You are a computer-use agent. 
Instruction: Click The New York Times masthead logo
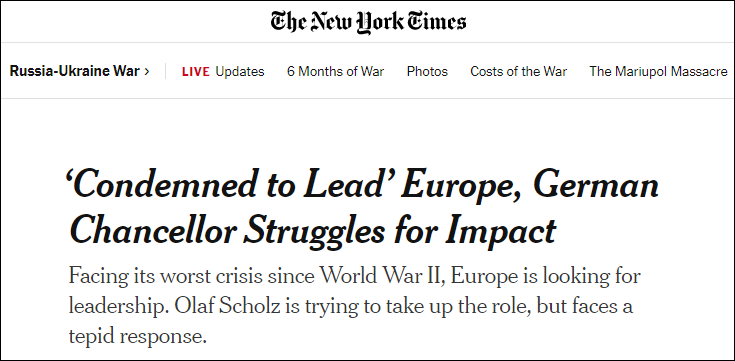click(x=368, y=23)
